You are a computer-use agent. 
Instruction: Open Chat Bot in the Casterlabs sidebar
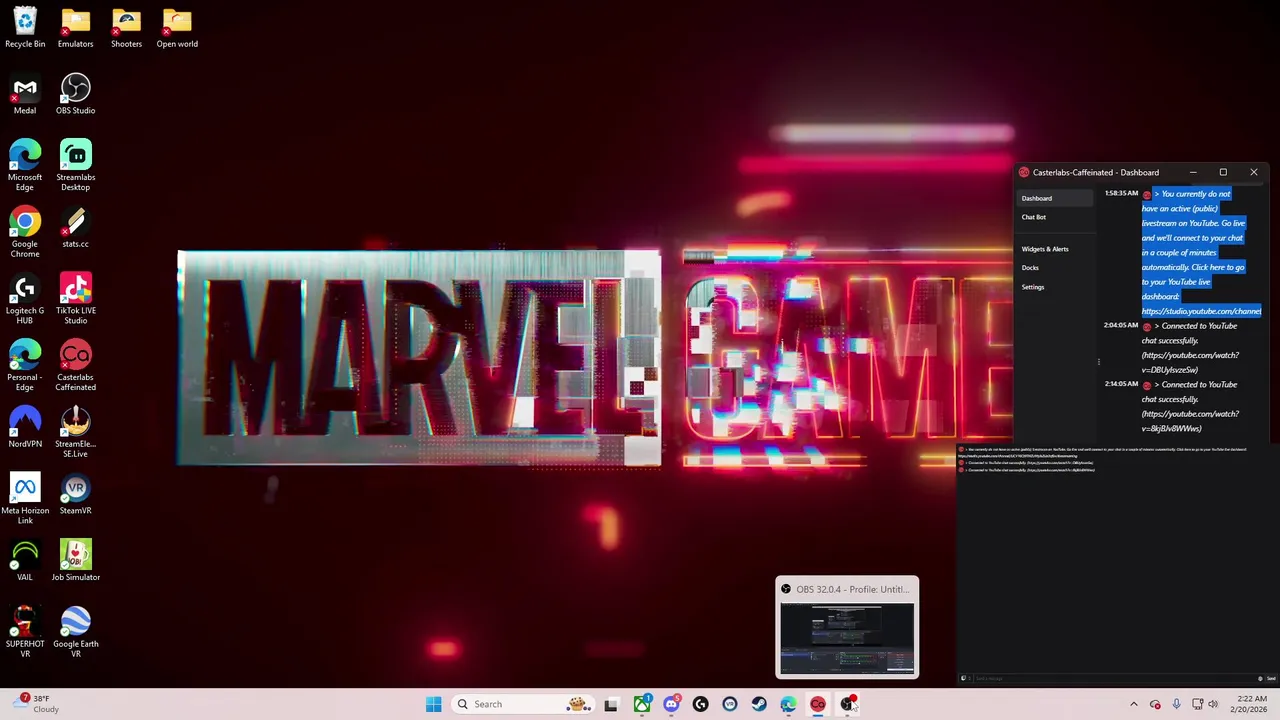pos(1034,217)
